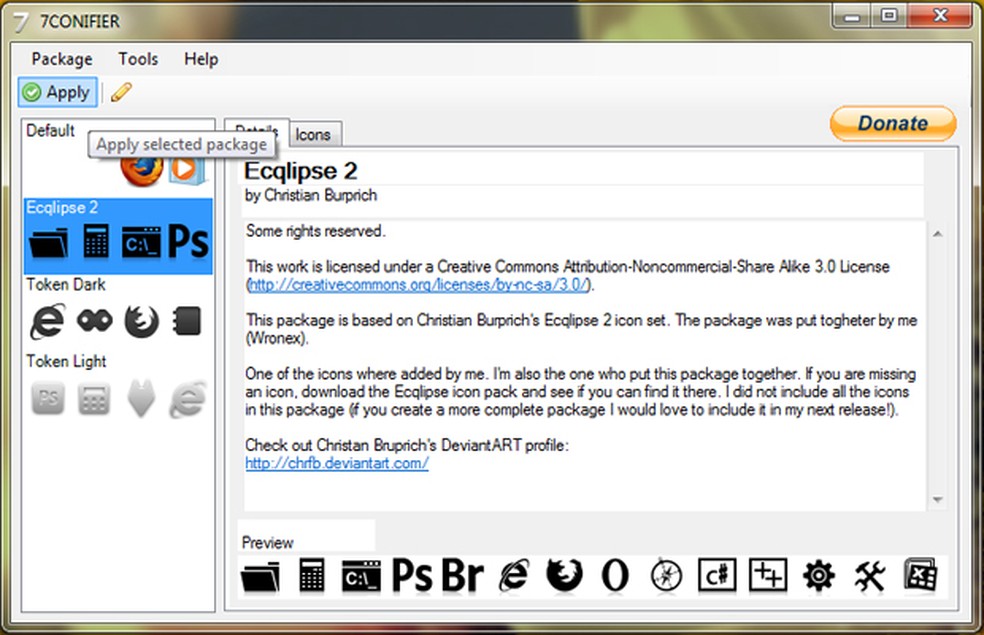Click the Apply button
The width and height of the screenshot is (984, 635).
[58, 92]
